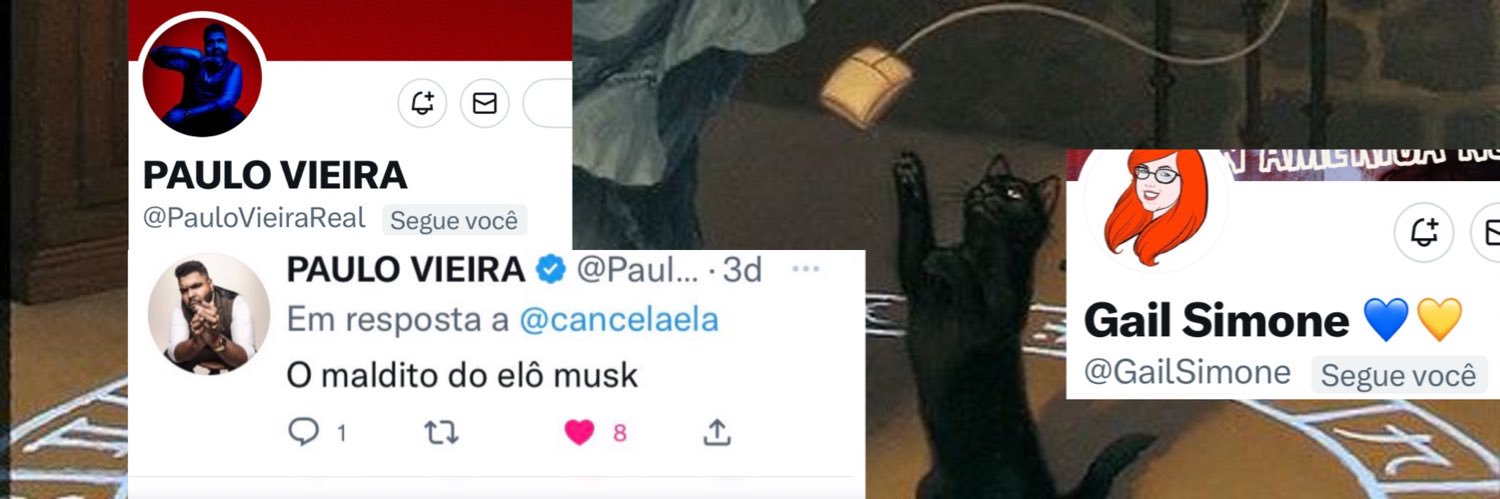
Task: Open the @cancelaela mention link
Action: pos(619,320)
